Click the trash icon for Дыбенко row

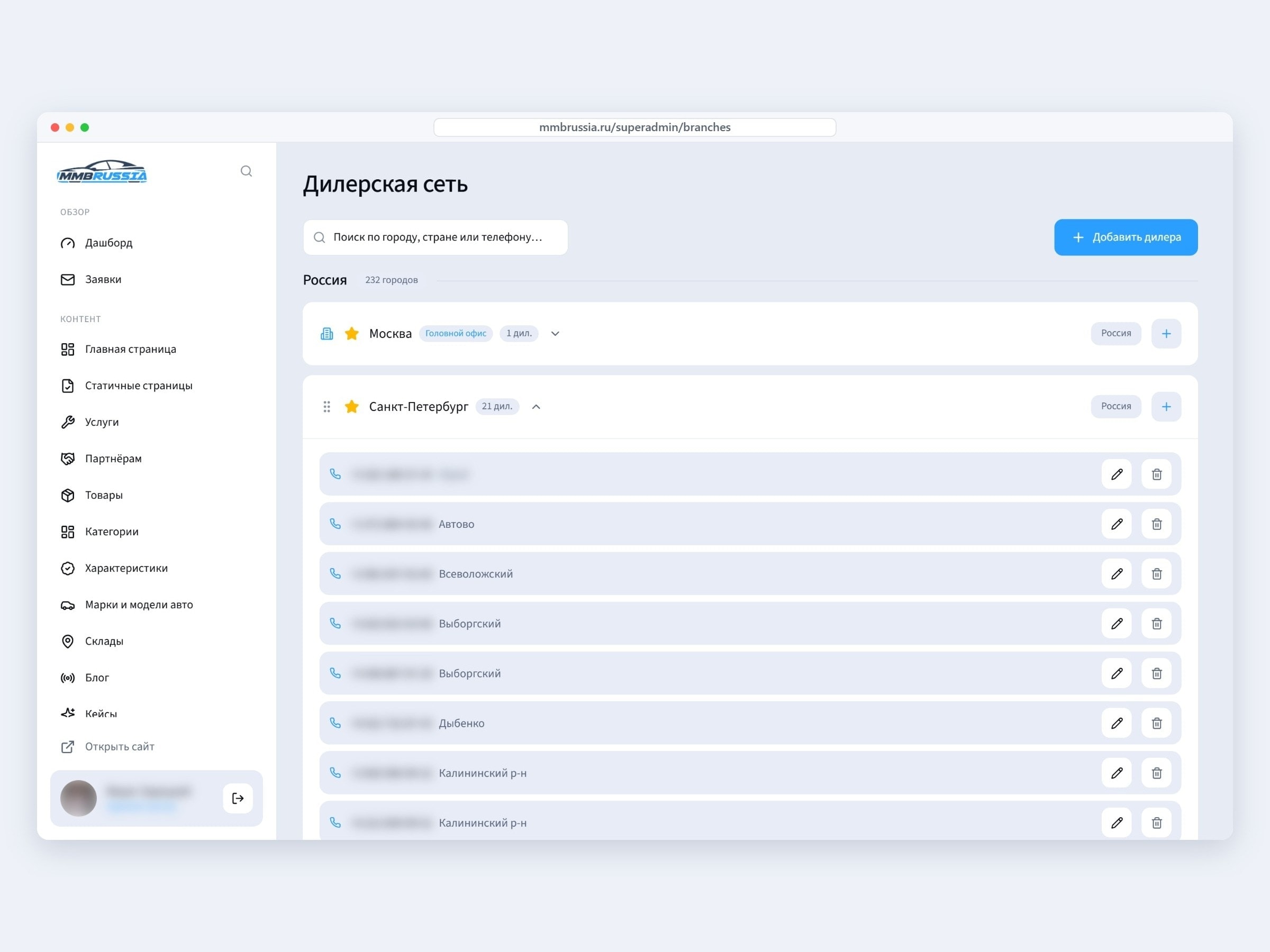(x=1157, y=723)
